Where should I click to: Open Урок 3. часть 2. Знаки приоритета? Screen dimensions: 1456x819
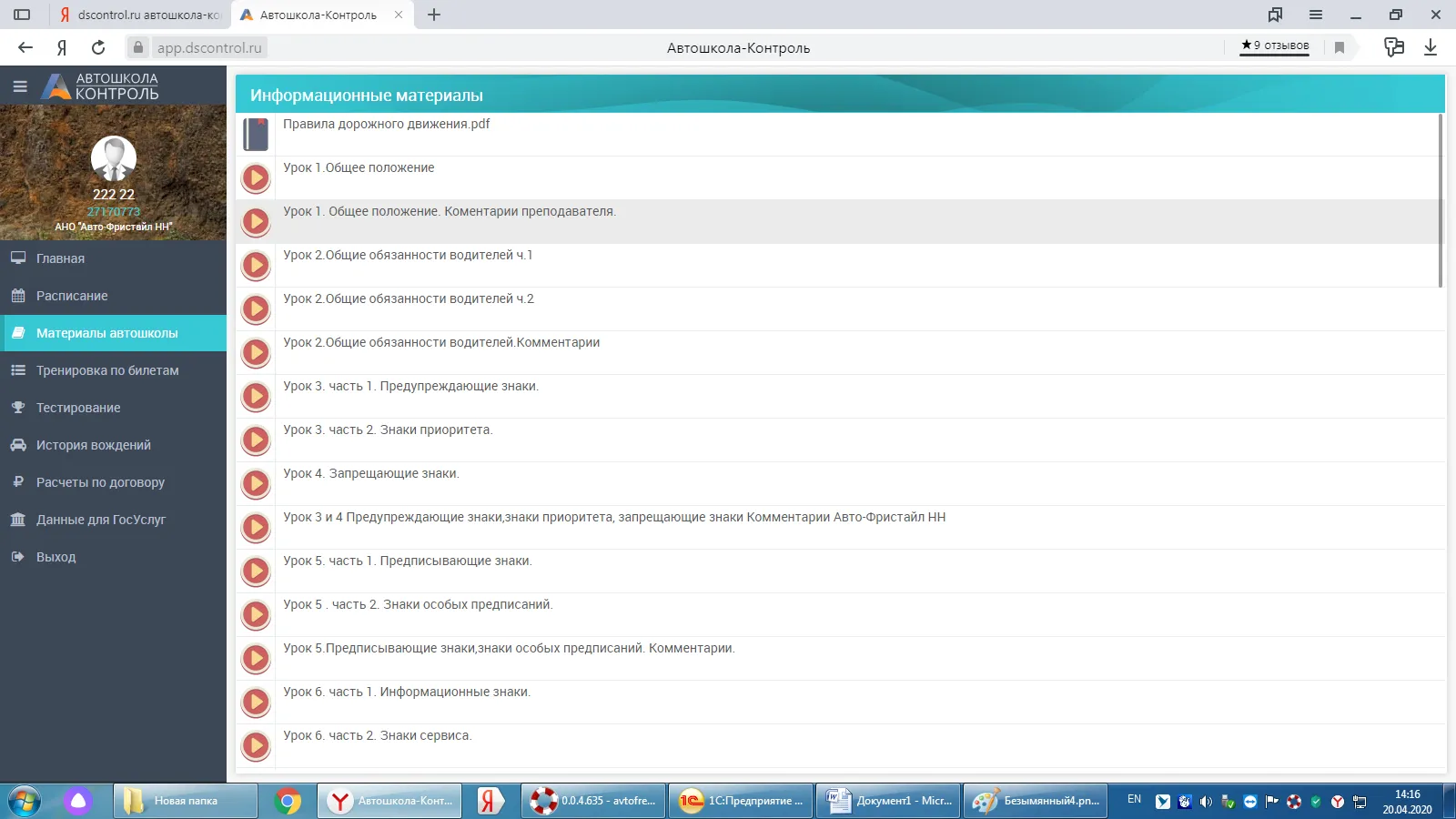pos(388,430)
